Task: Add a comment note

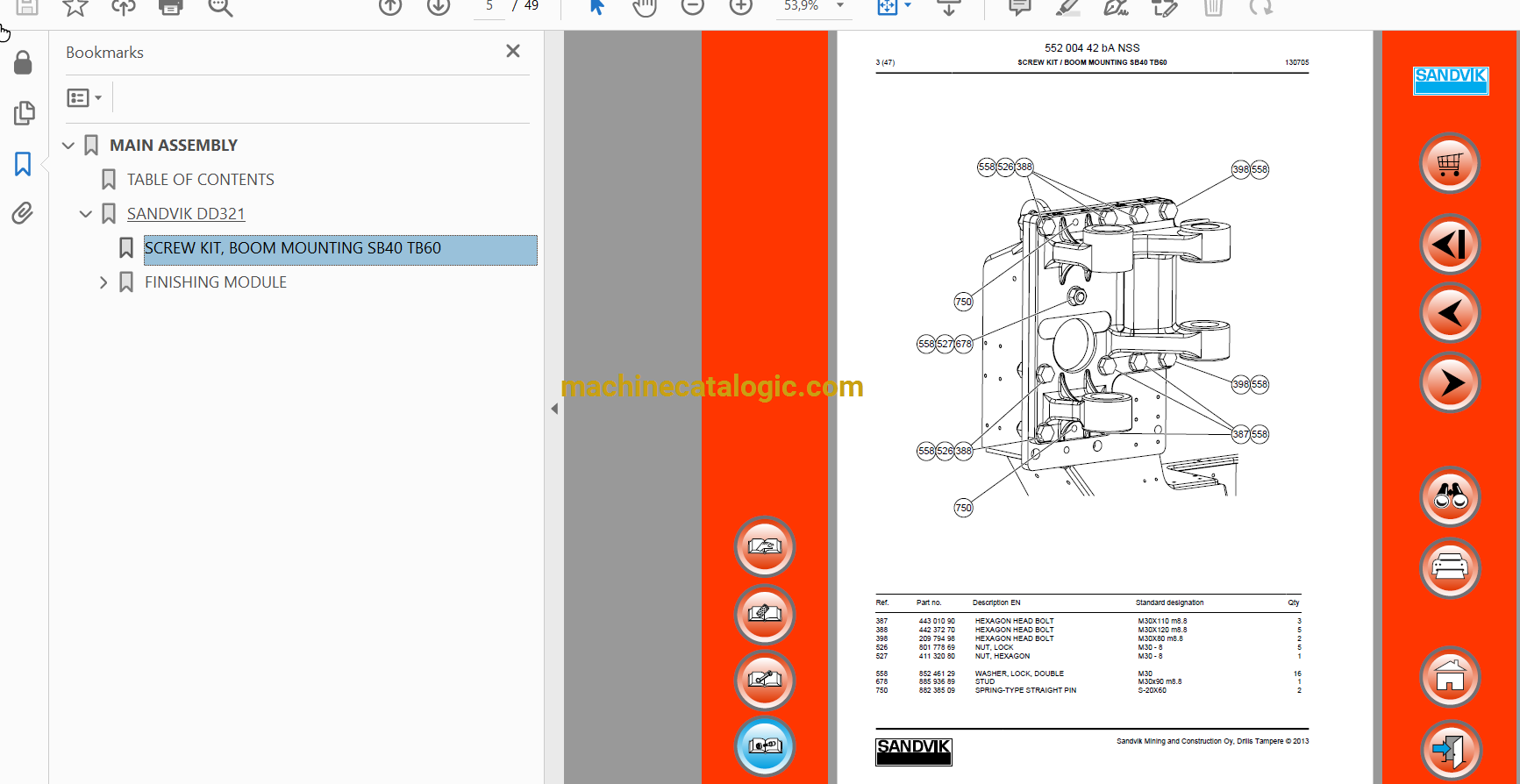Action: coord(1020,7)
